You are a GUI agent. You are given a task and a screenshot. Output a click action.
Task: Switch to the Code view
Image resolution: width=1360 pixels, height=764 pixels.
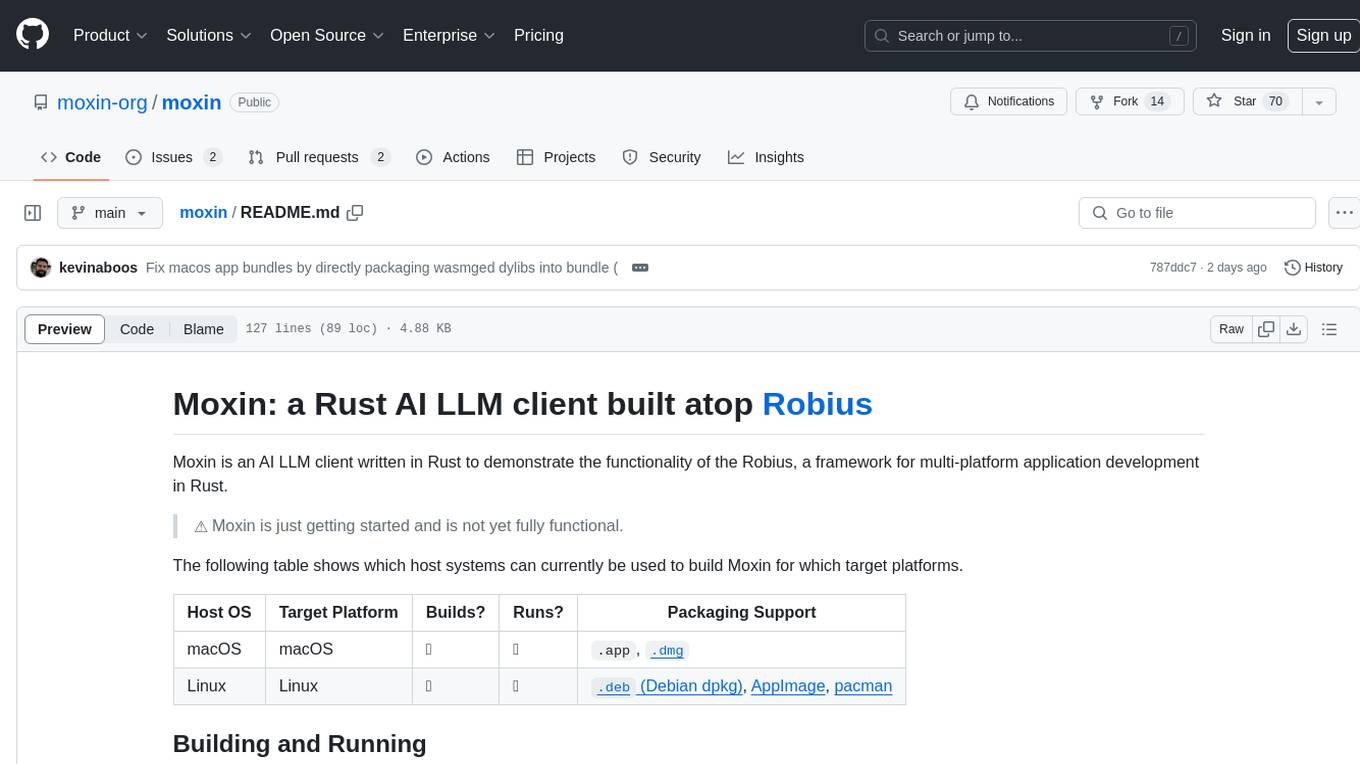(x=137, y=329)
